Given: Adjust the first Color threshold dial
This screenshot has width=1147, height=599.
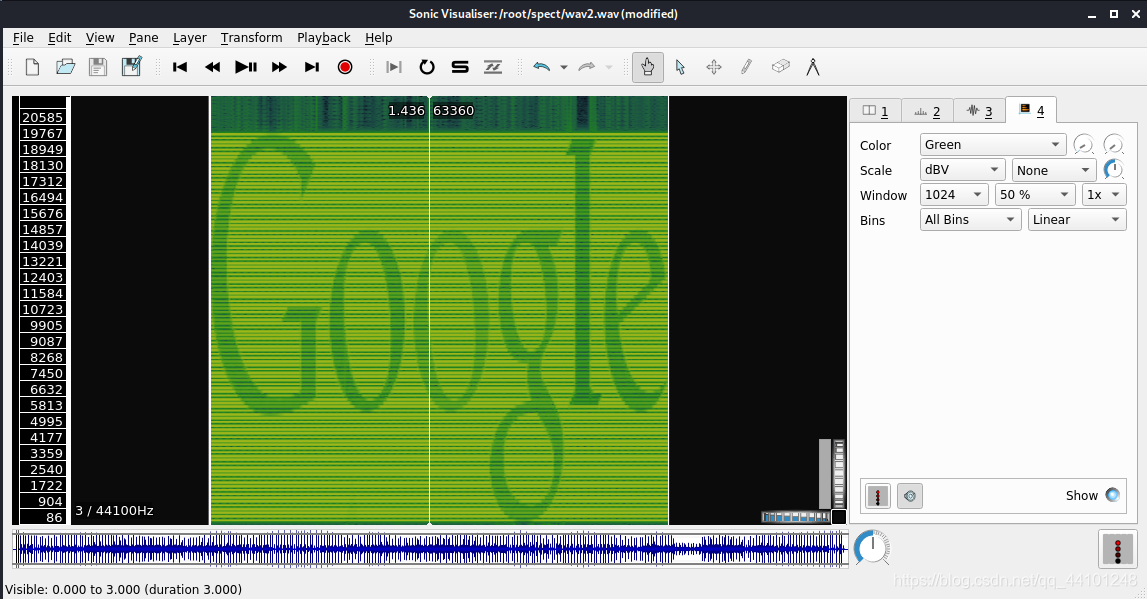Looking at the screenshot, I should [x=1083, y=145].
